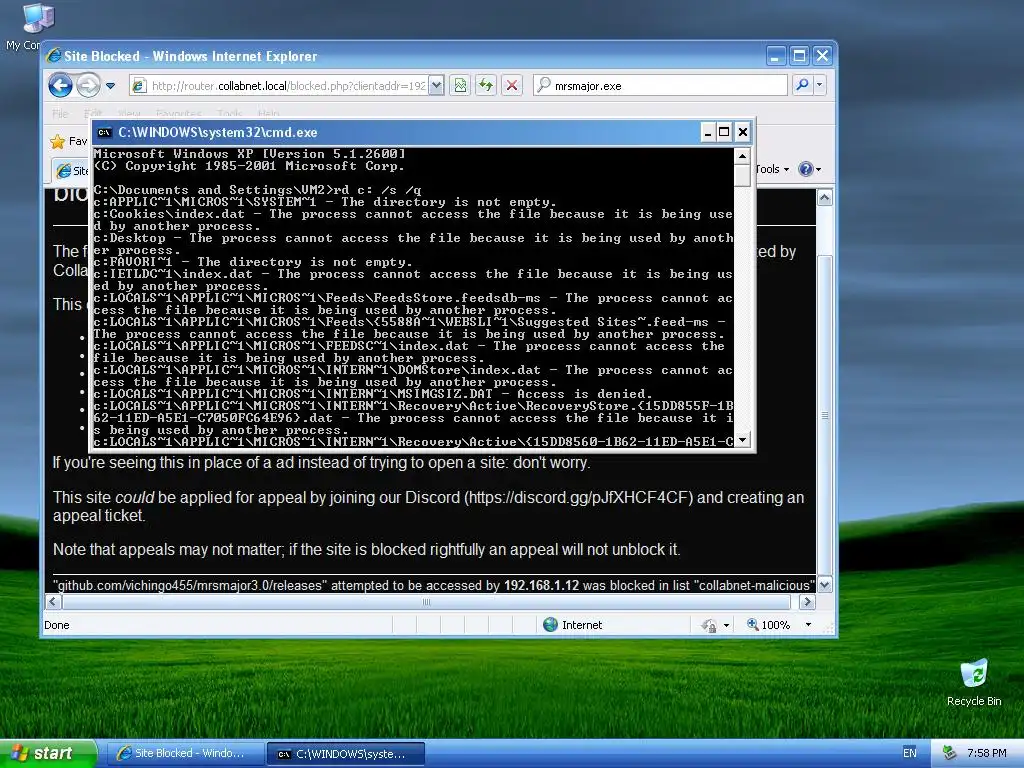The image size is (1024, 768).
Task: Refresh the page in Internet Explorer
Action: pos(486,86)
